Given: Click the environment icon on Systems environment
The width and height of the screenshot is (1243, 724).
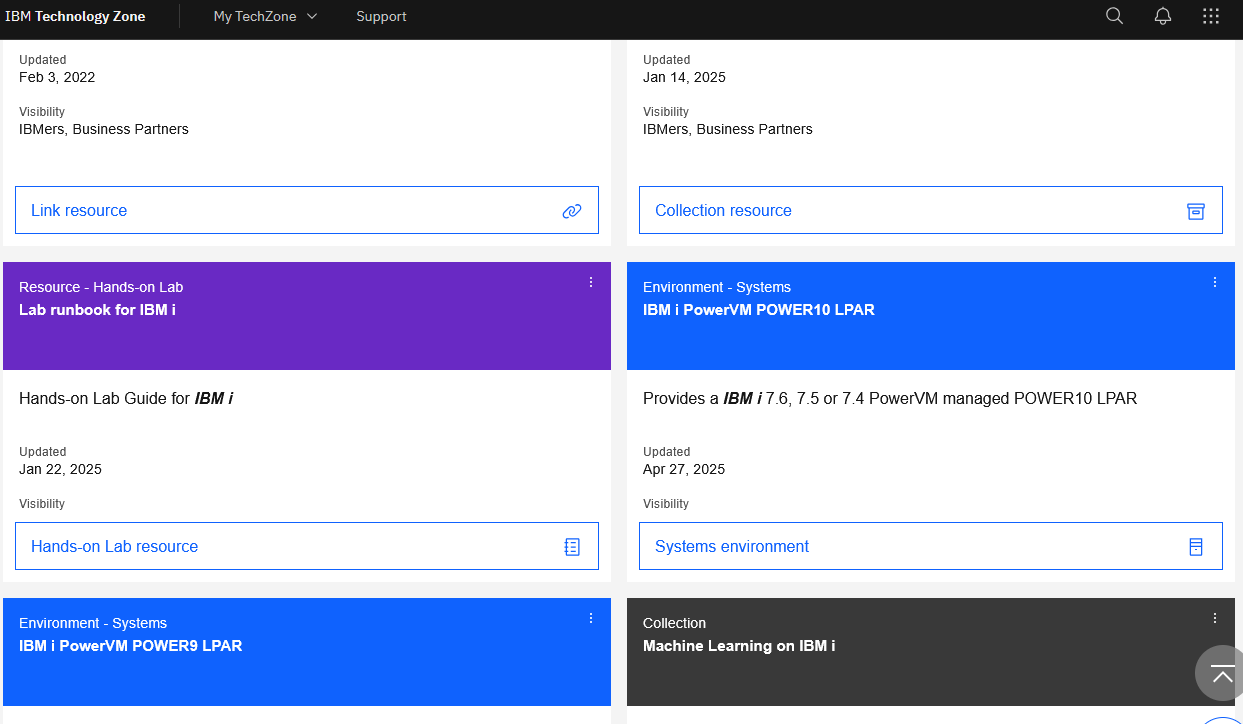Looking at the screenshot, I should pyautogui.click(x=1196, y=546).
